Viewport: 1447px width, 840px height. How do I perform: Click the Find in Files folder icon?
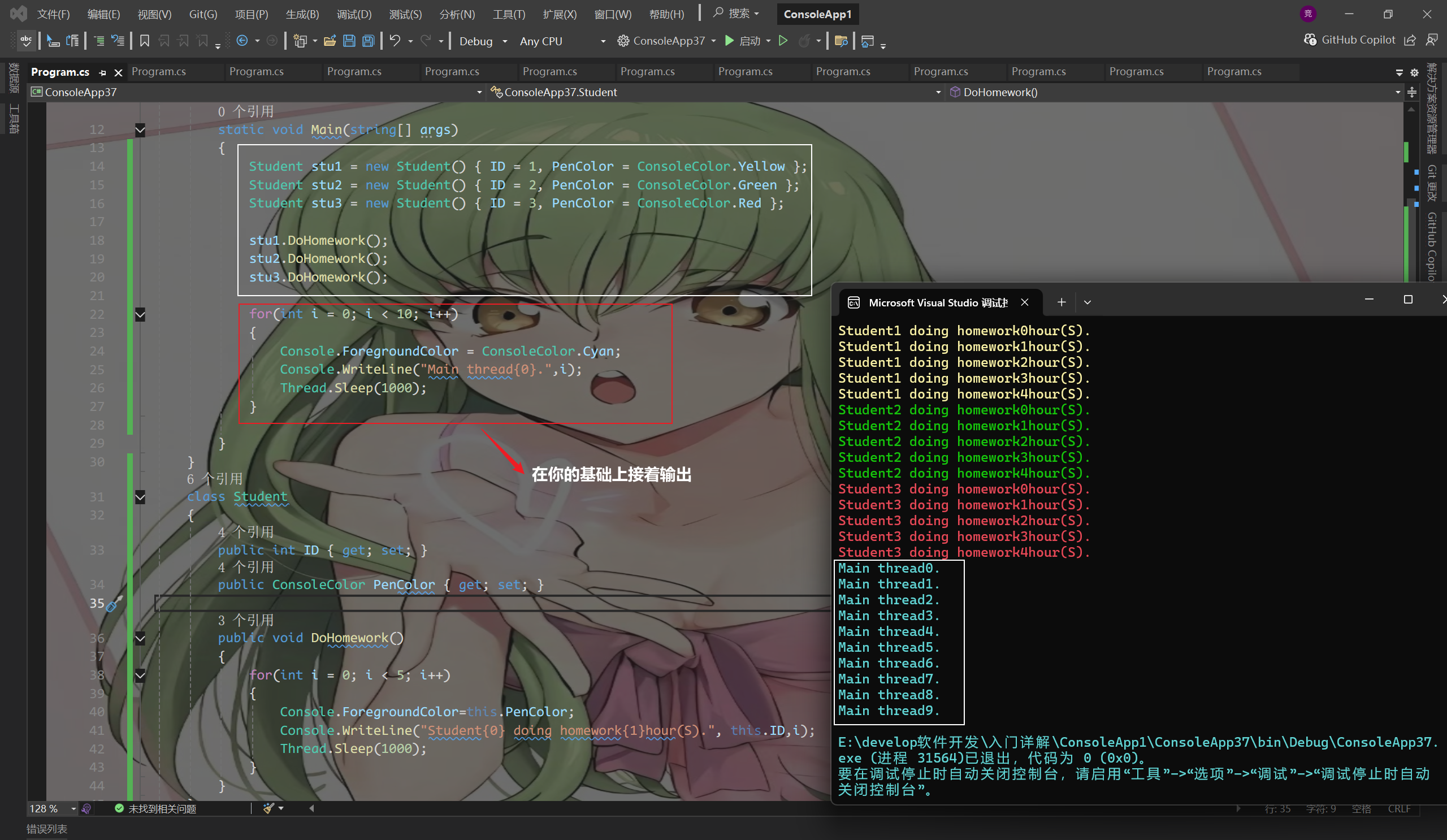(841, 41)
